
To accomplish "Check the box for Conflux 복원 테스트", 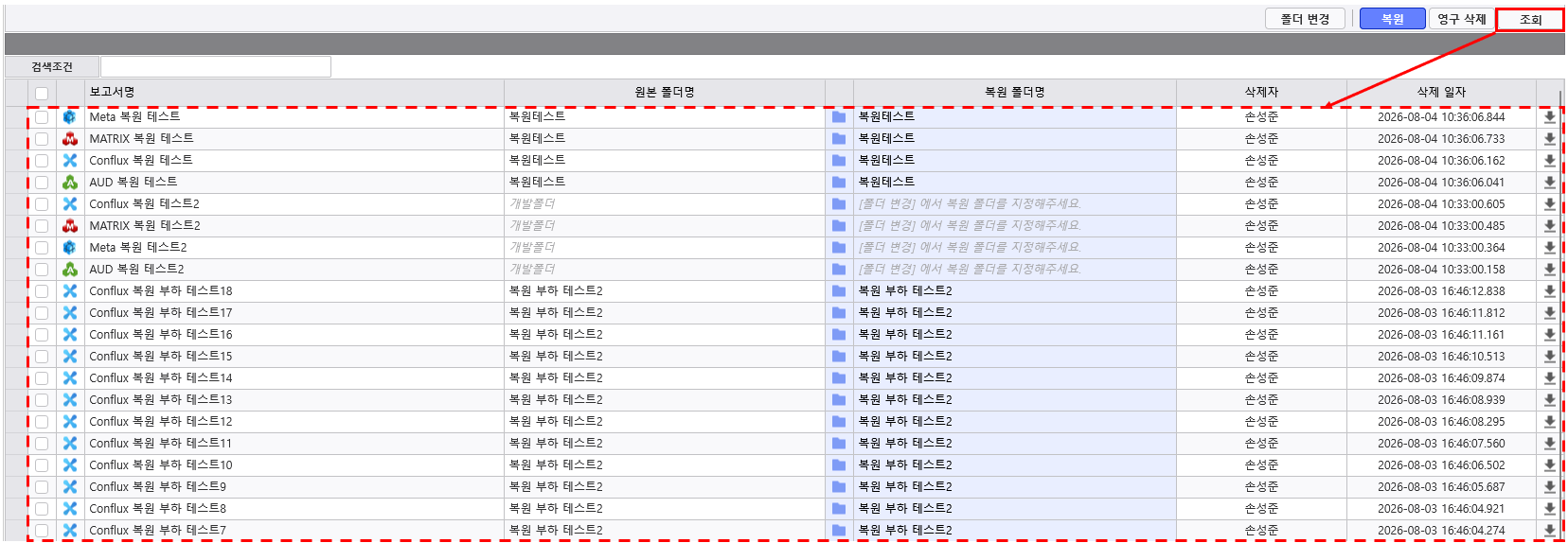I will 42,161.
